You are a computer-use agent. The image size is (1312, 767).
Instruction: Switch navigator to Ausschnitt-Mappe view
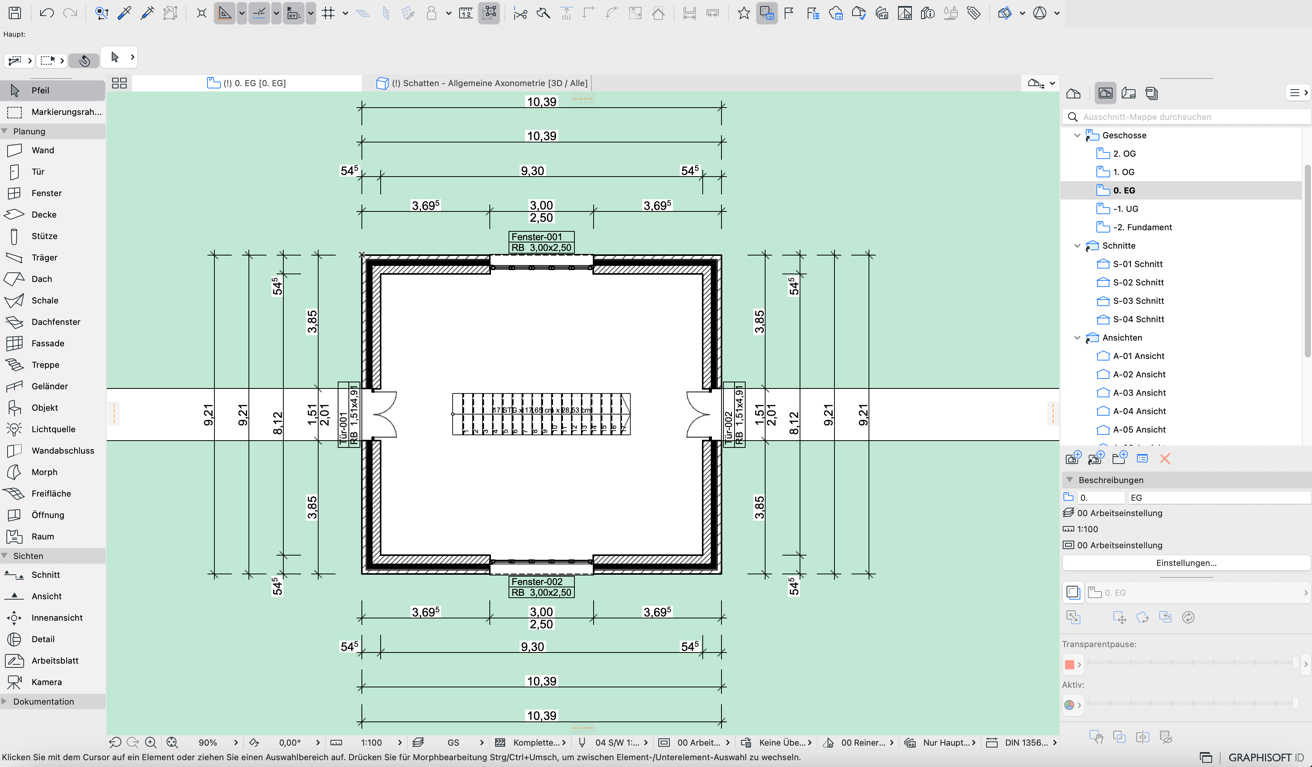click(x=1105, y=93)
